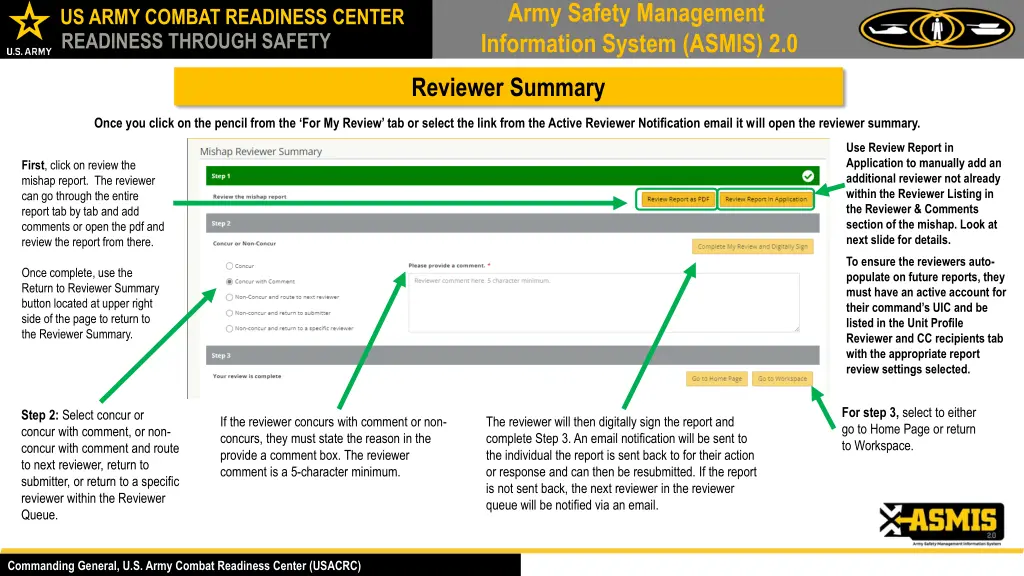Select Non-concur and return to a specific reviewer
This screenshot has width=1024, height=576.
click(228, 328)
